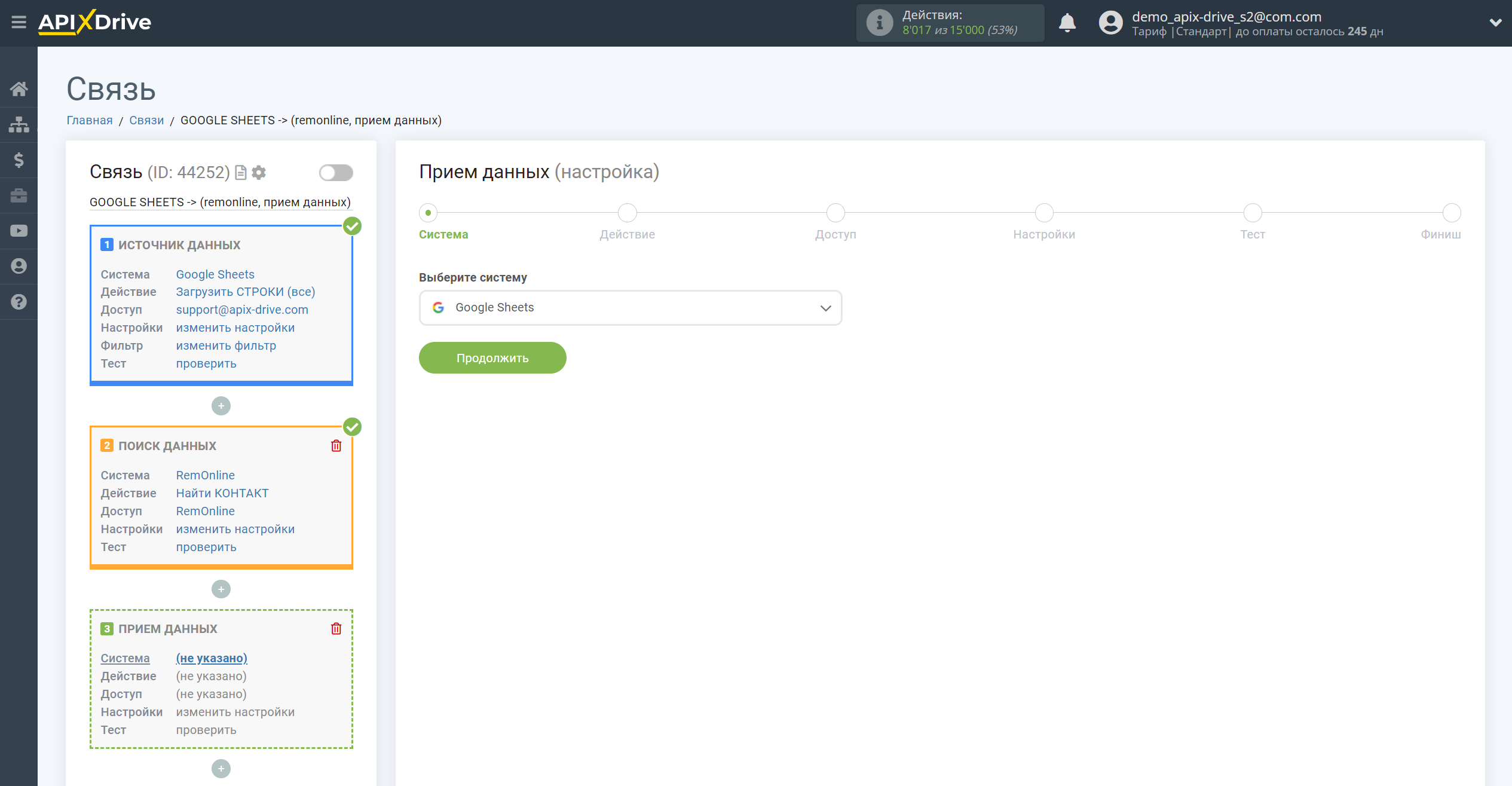The width and height of the screenshot is (1512, 786).
Task: Add a block after ИСТОЧНИК ДАННЫХ
Action: (x=221, y=406)
